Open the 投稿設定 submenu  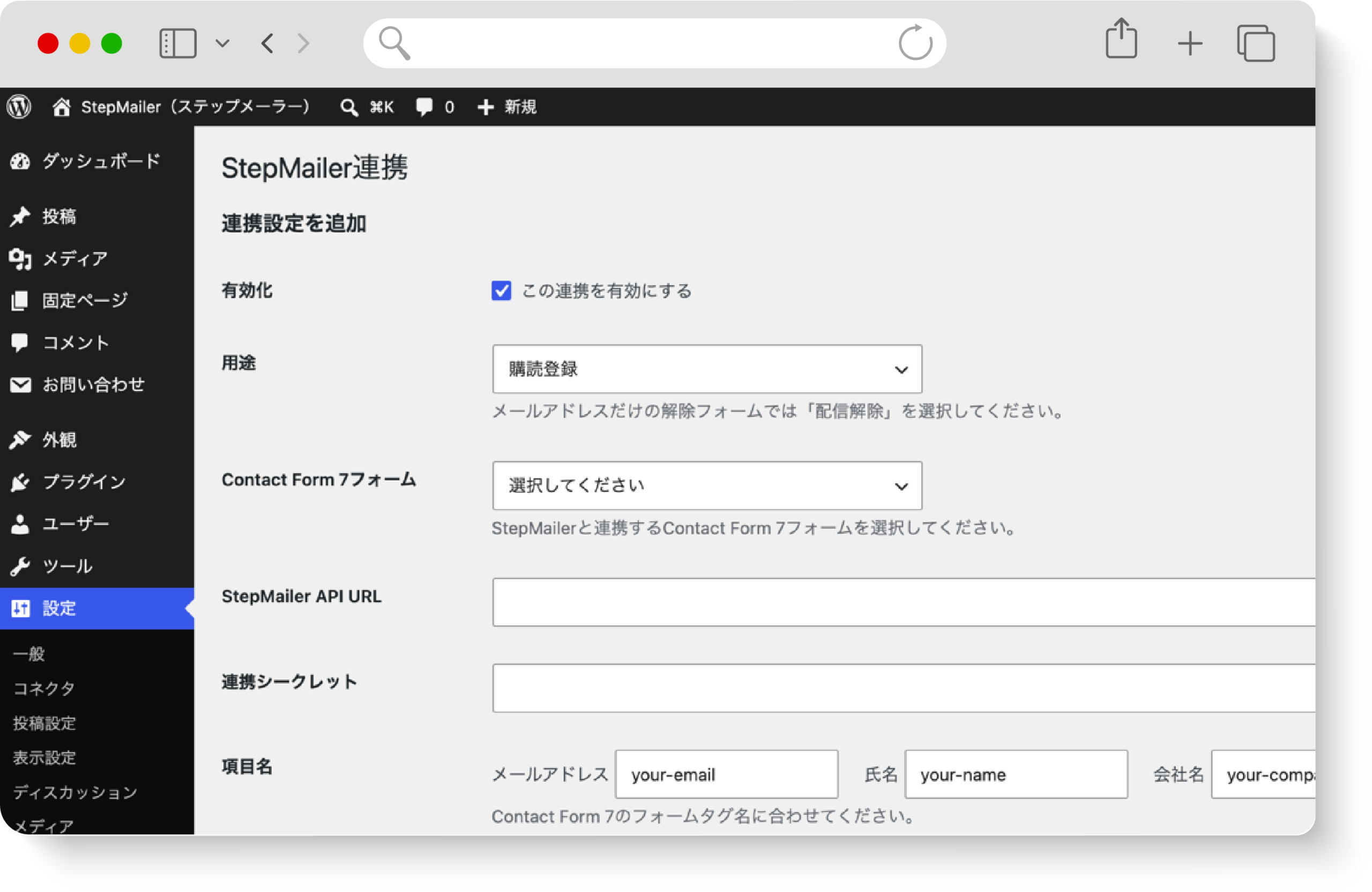click(x=44, y=723)
